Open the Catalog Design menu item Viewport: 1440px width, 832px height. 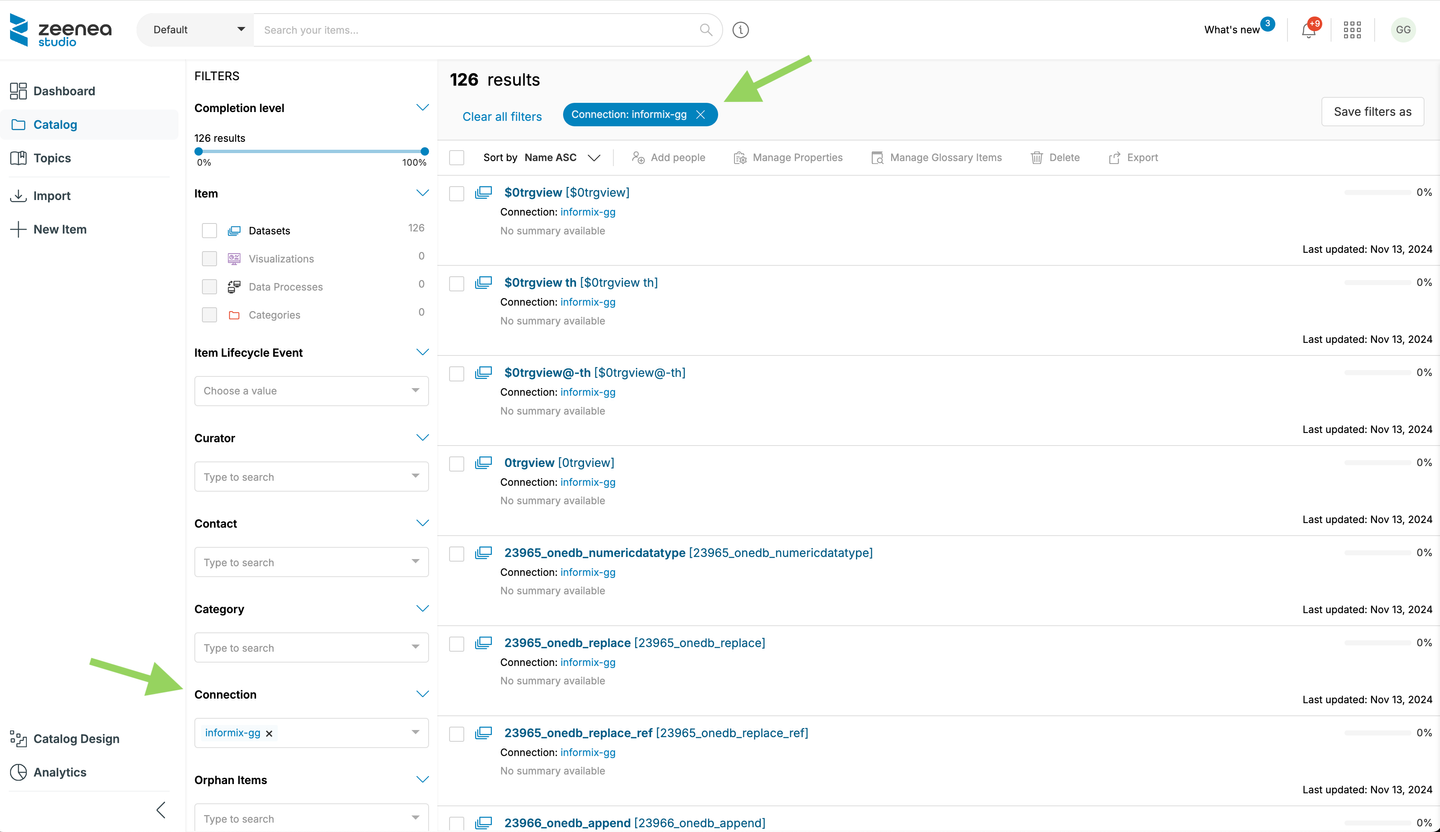pos(76,739)
